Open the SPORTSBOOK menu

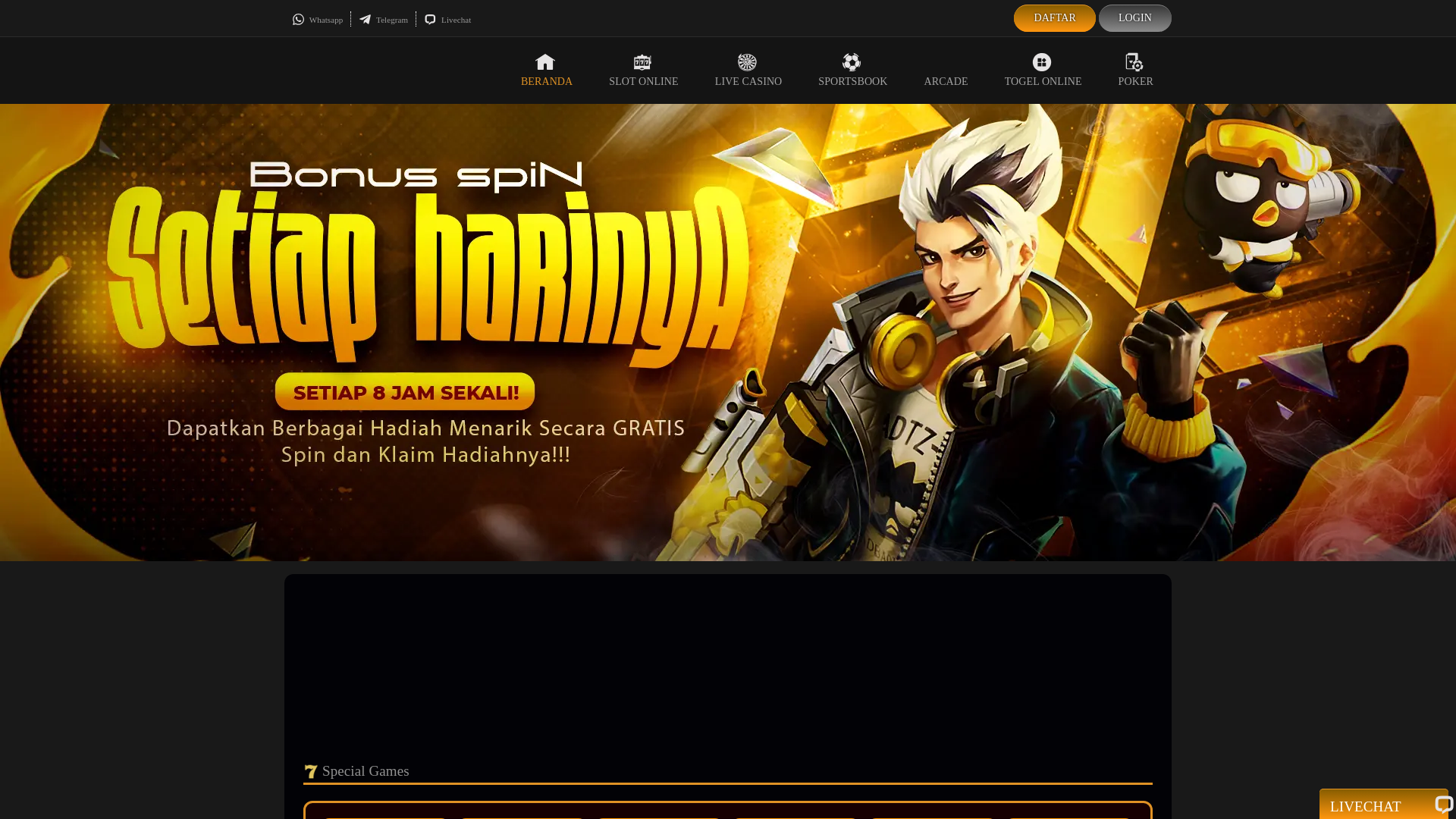(853, 71)
